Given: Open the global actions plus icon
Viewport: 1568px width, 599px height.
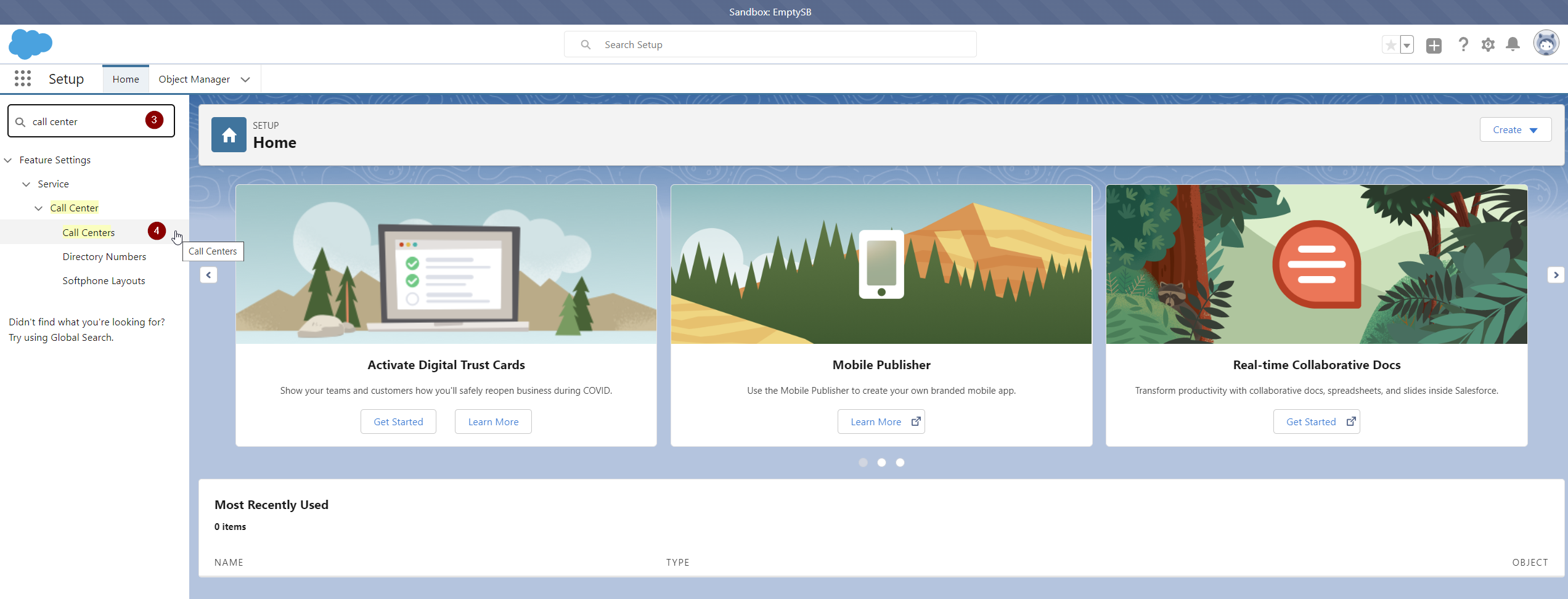Looking at the screenshot, I should point(1434,45).
